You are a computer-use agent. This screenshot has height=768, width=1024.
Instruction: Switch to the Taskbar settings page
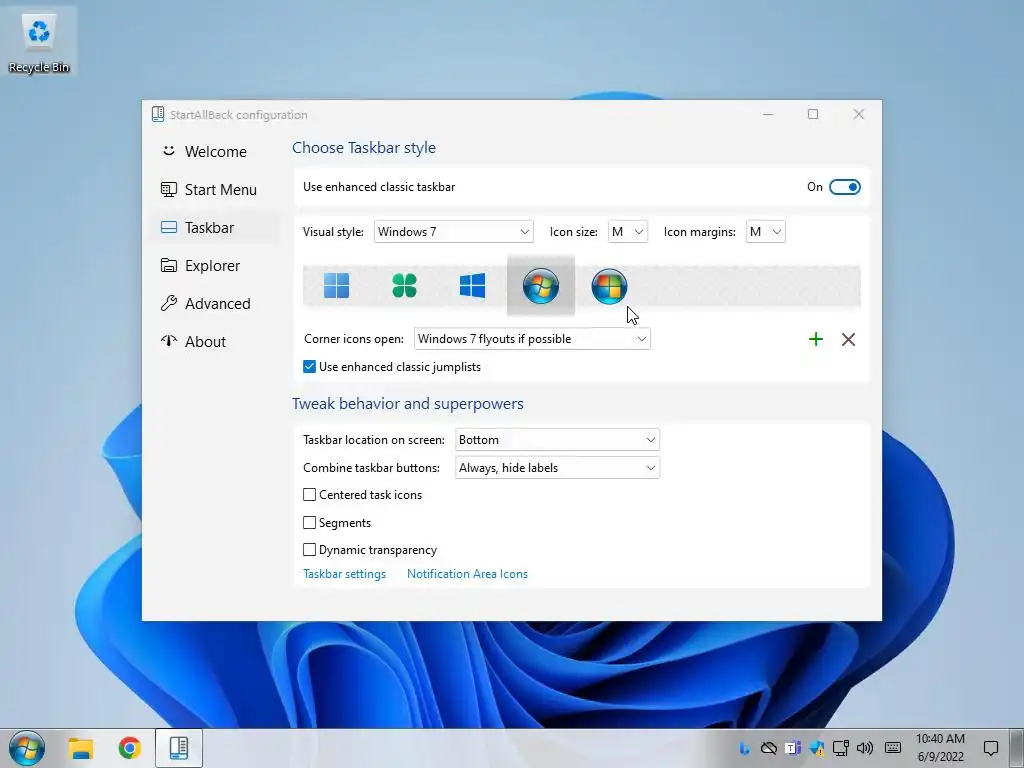pyautogui.click(x=215, y=227)
